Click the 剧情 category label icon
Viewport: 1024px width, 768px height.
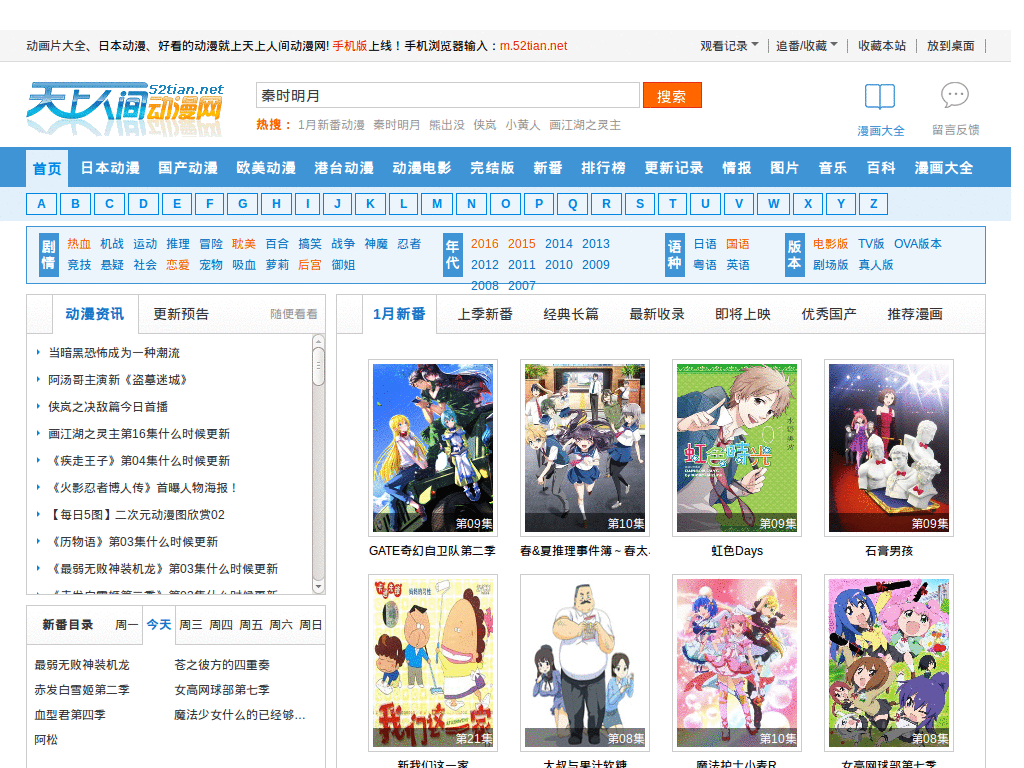[48, 255]
